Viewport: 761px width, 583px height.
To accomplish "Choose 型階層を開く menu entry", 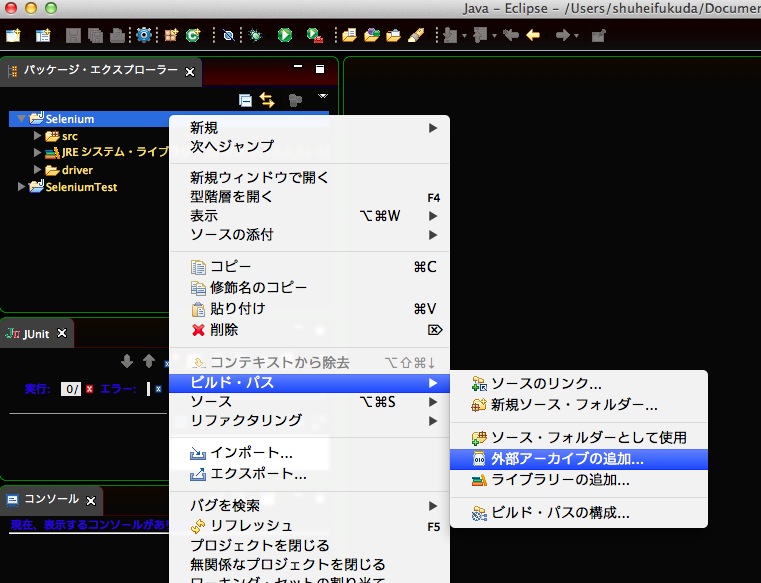I will pos(309,197).
